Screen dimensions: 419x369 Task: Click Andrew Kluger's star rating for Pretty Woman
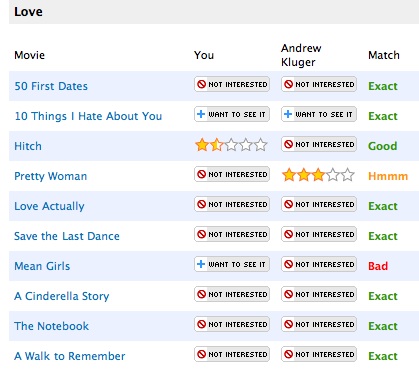(x=318, y=175)
